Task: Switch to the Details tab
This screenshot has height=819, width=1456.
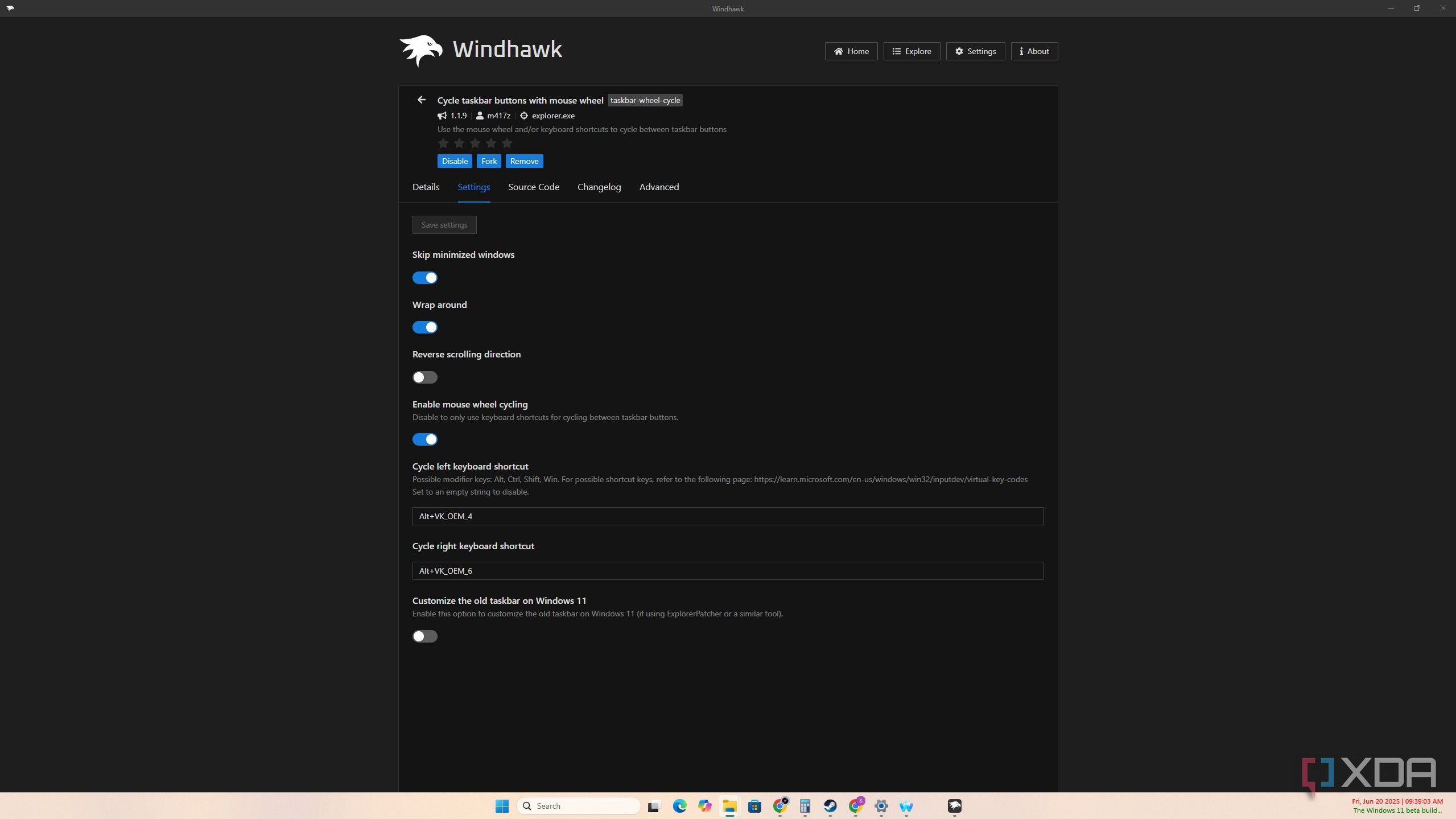Action: [x=426, y=187]
